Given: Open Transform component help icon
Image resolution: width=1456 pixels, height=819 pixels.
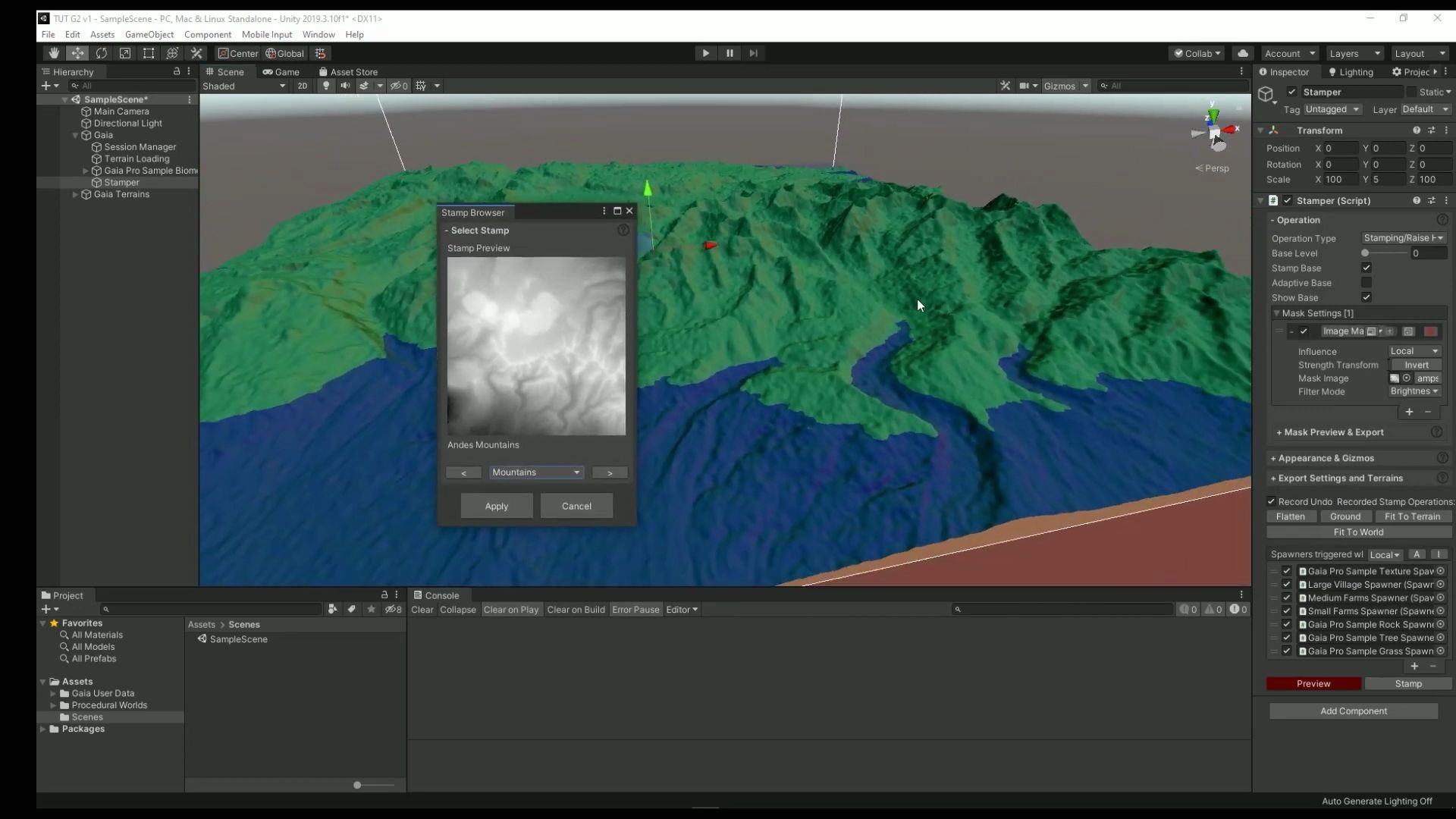Looking at the screenshot, I should tap(1416, 130).
